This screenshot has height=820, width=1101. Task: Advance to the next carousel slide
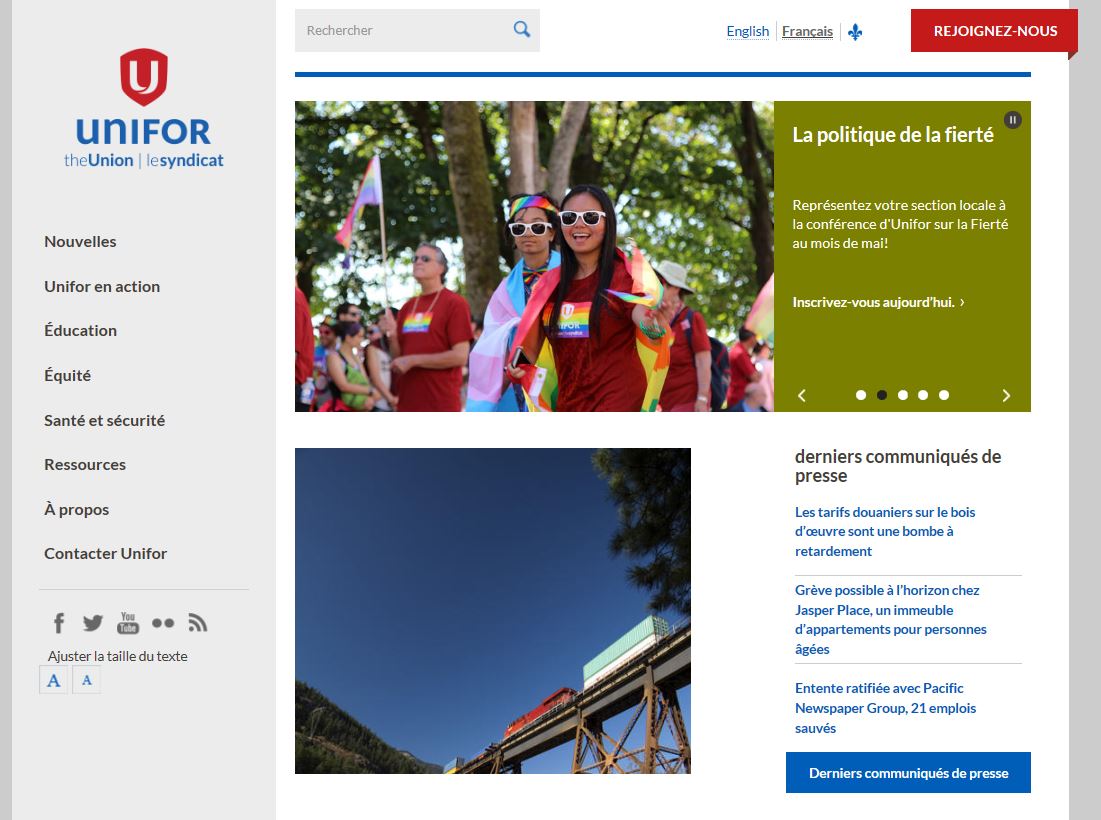pos(1006,396)
